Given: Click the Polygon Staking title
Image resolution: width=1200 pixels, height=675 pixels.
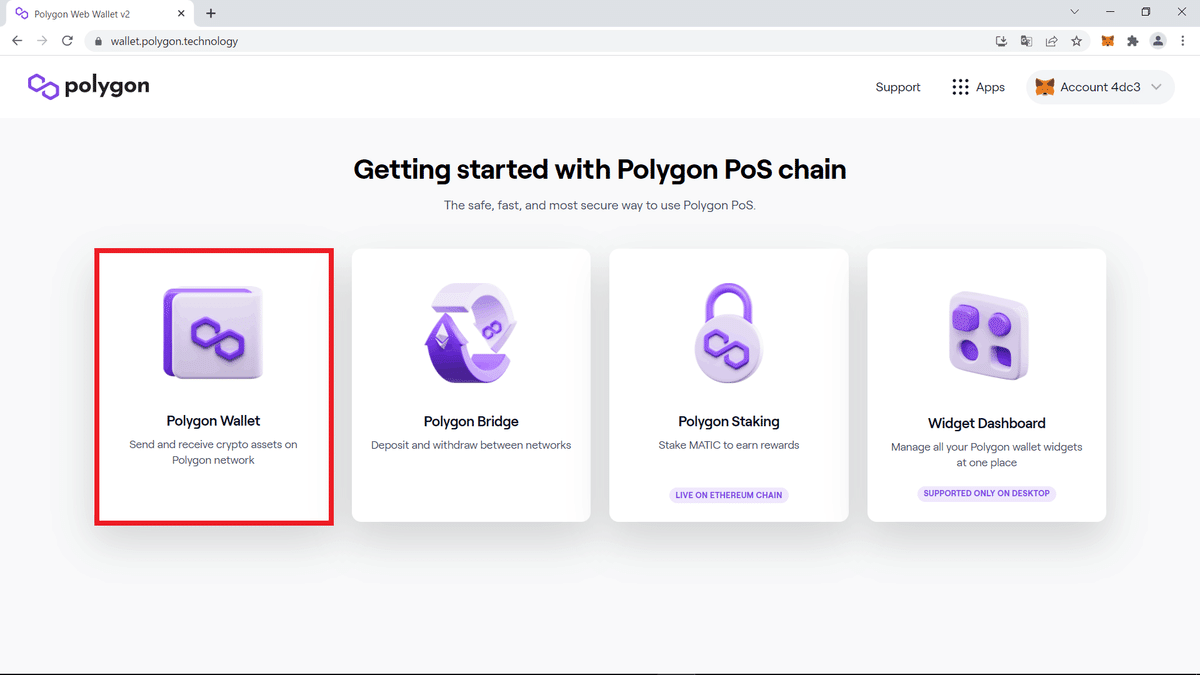Looking at the screenshot, I should [729, 421].
